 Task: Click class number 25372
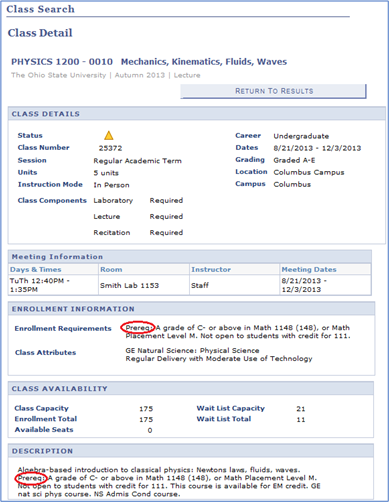110,148
